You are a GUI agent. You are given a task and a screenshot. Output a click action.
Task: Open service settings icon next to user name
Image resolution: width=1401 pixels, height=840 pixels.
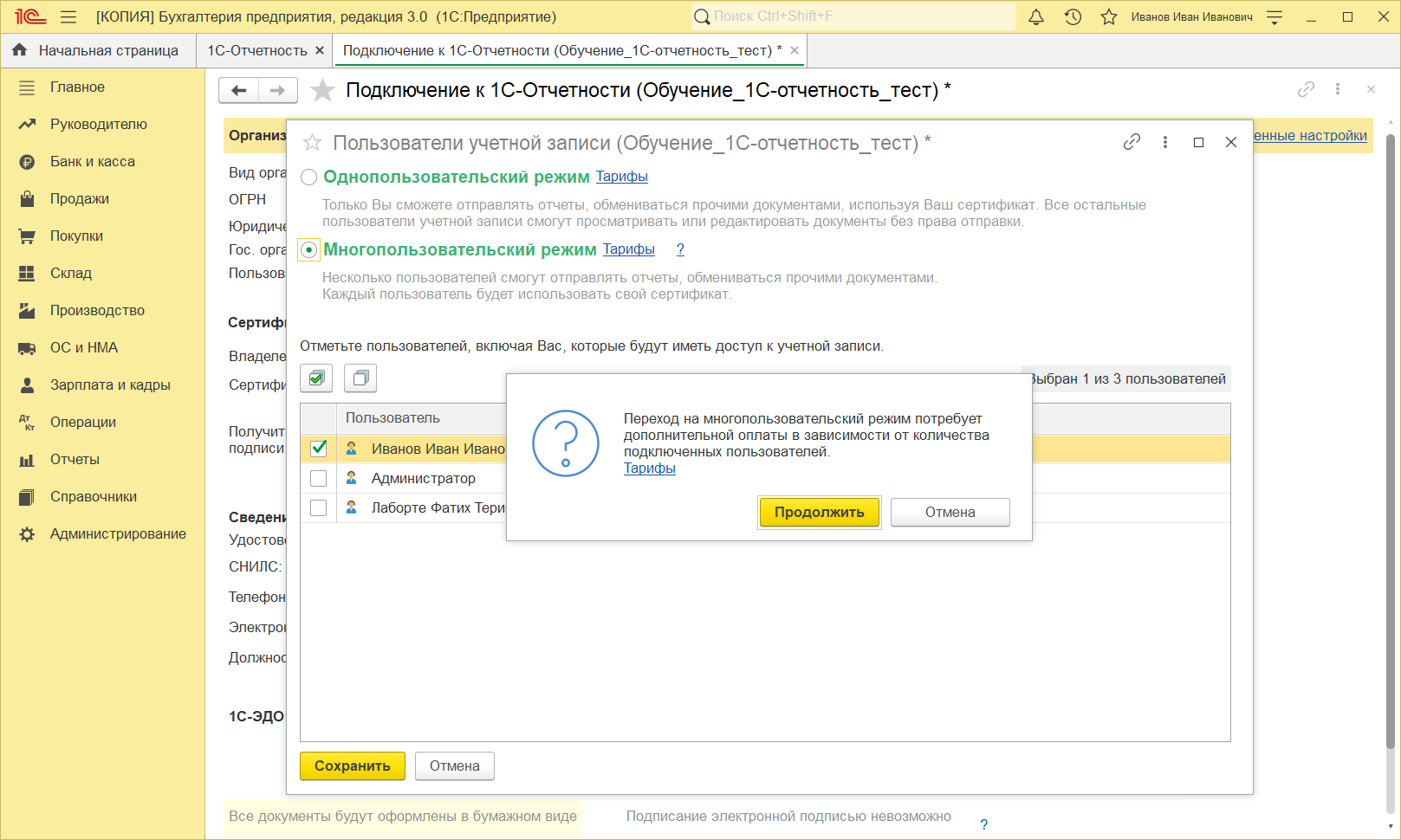click(1275, 16)
